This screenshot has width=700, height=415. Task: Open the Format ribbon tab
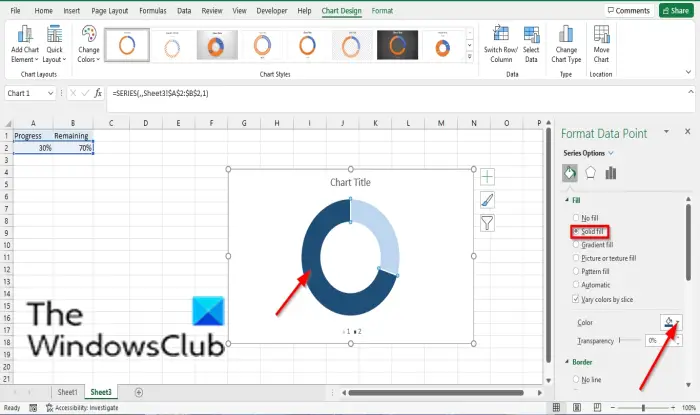tap(382, 11)
